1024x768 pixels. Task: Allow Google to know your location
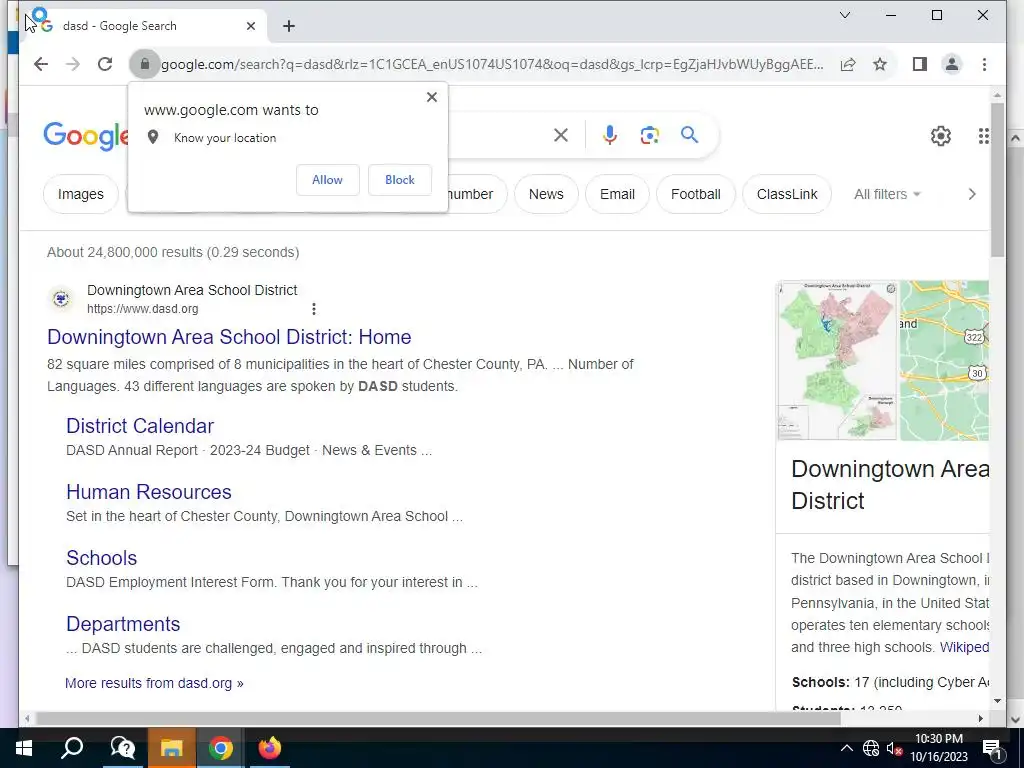point(327,180)
